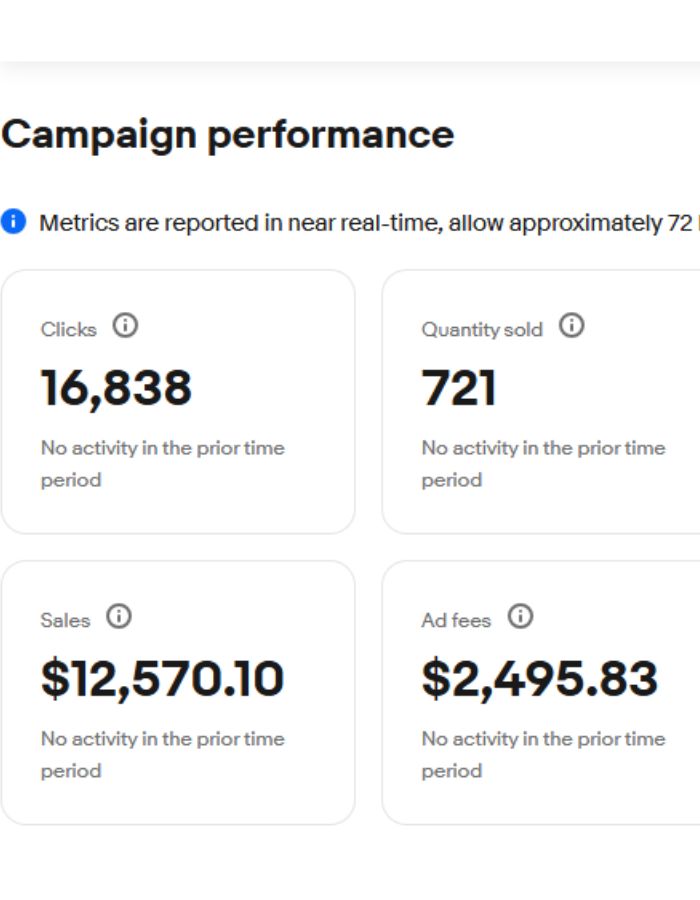Viewport: 700px width, 900px height.
Task: Click the prior period note under 721
Action: pyautogui.click(x=543, y=463)
